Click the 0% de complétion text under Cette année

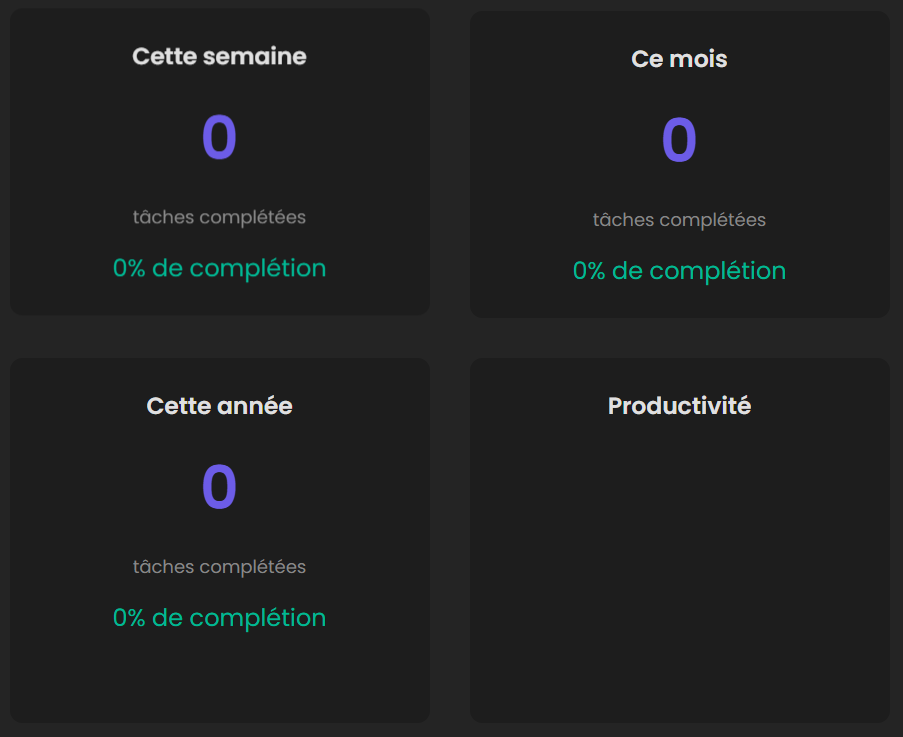(219, 618)
